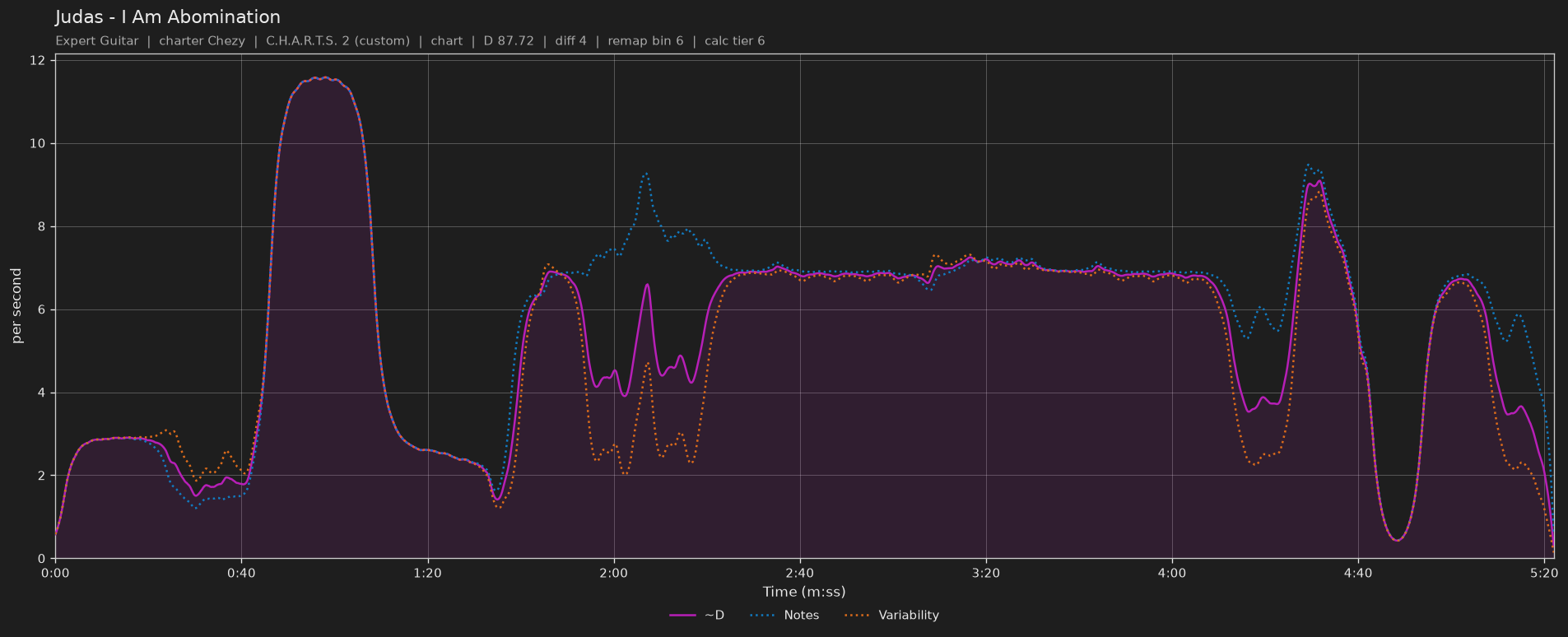Click the '2' y-axis tick label

click(x=41, y=476)
